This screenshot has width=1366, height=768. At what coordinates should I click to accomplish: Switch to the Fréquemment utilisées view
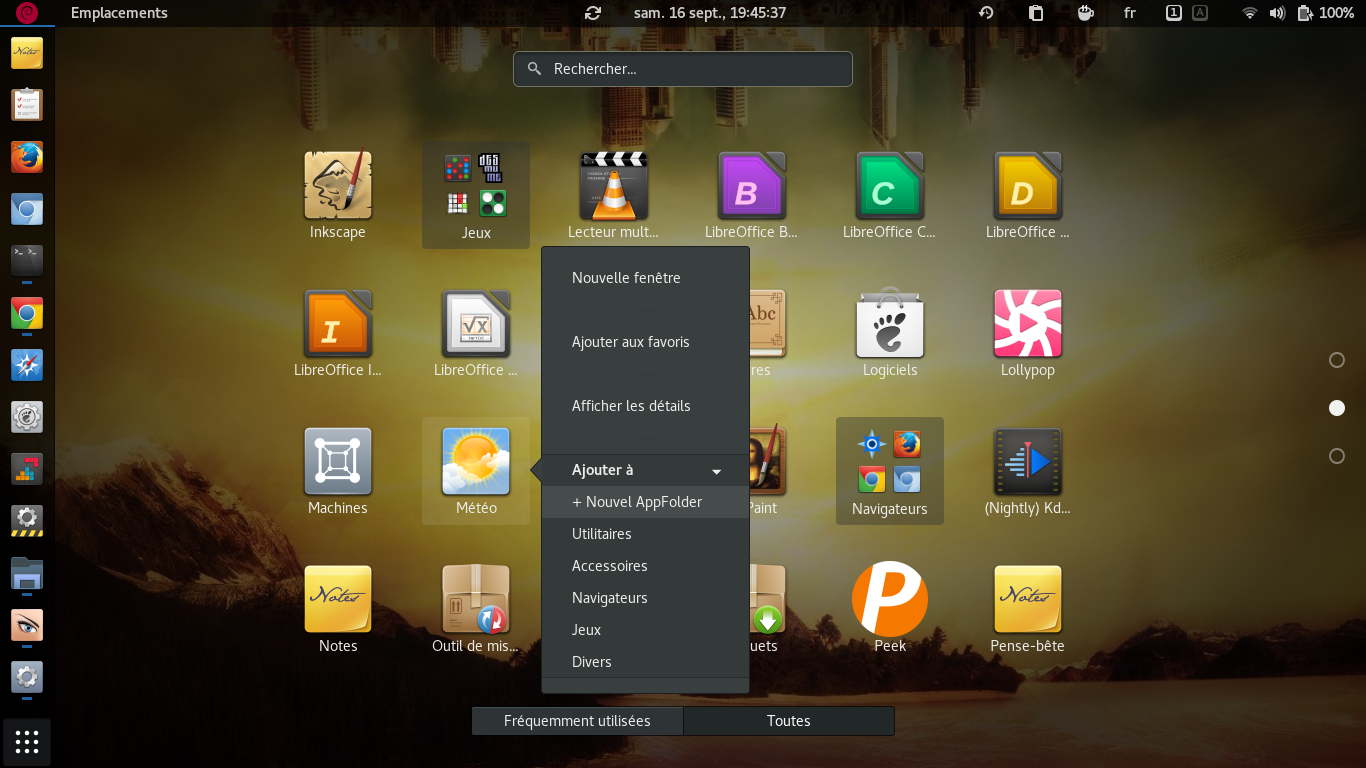coord(577,721)
